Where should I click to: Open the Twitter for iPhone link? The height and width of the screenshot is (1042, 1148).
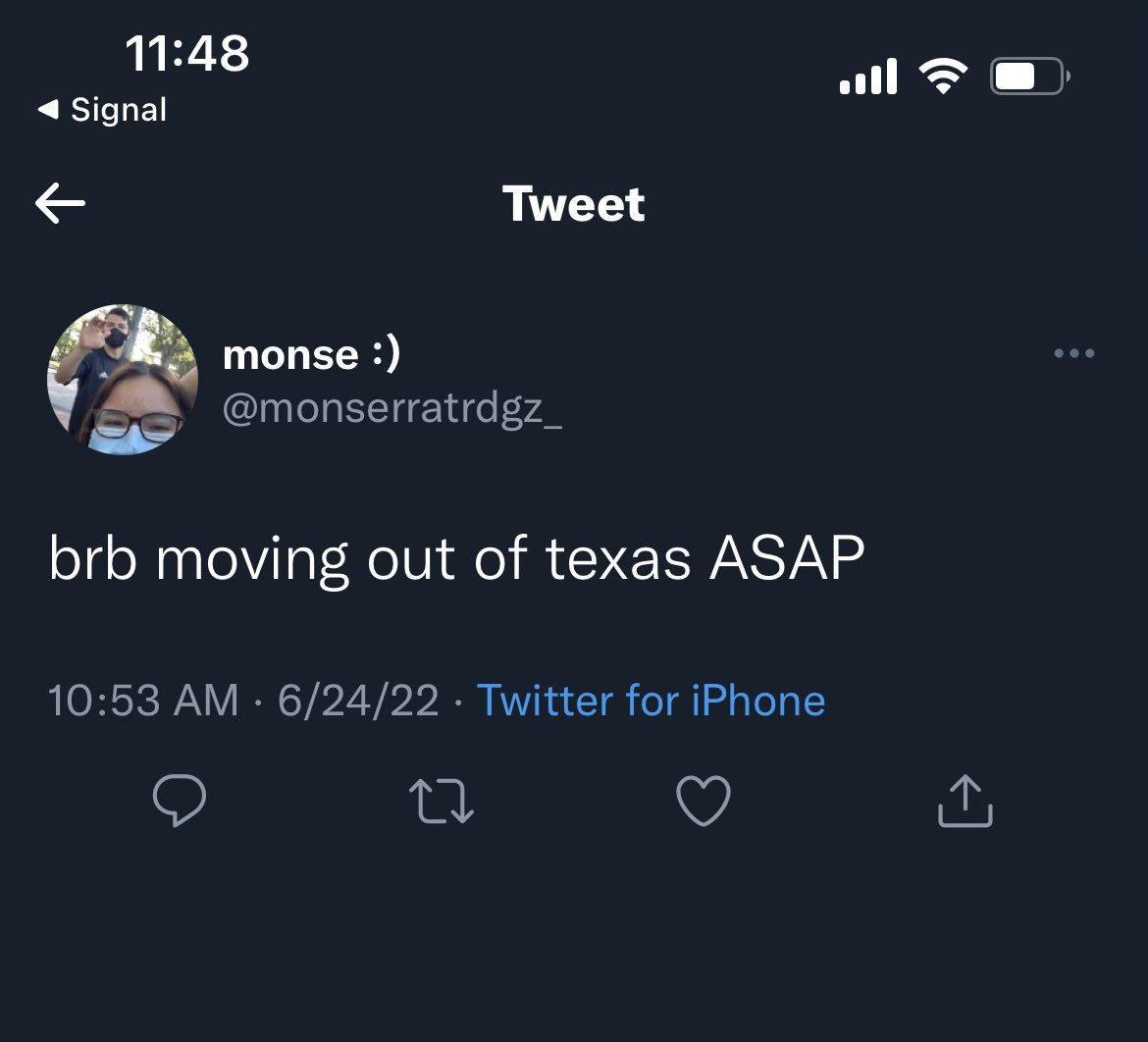(651, 700)
